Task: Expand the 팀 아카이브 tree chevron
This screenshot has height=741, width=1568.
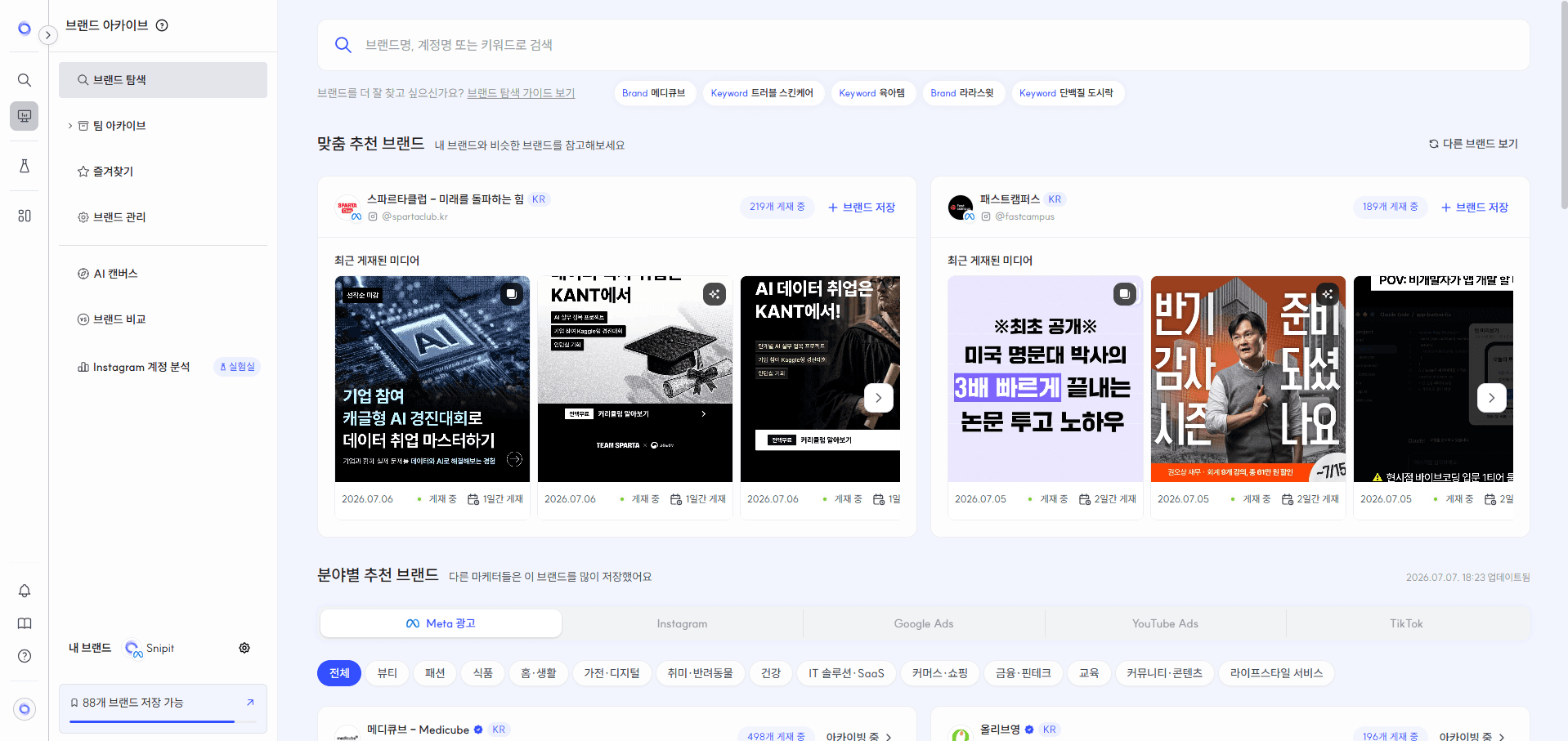Action: [x=70, y=126]
